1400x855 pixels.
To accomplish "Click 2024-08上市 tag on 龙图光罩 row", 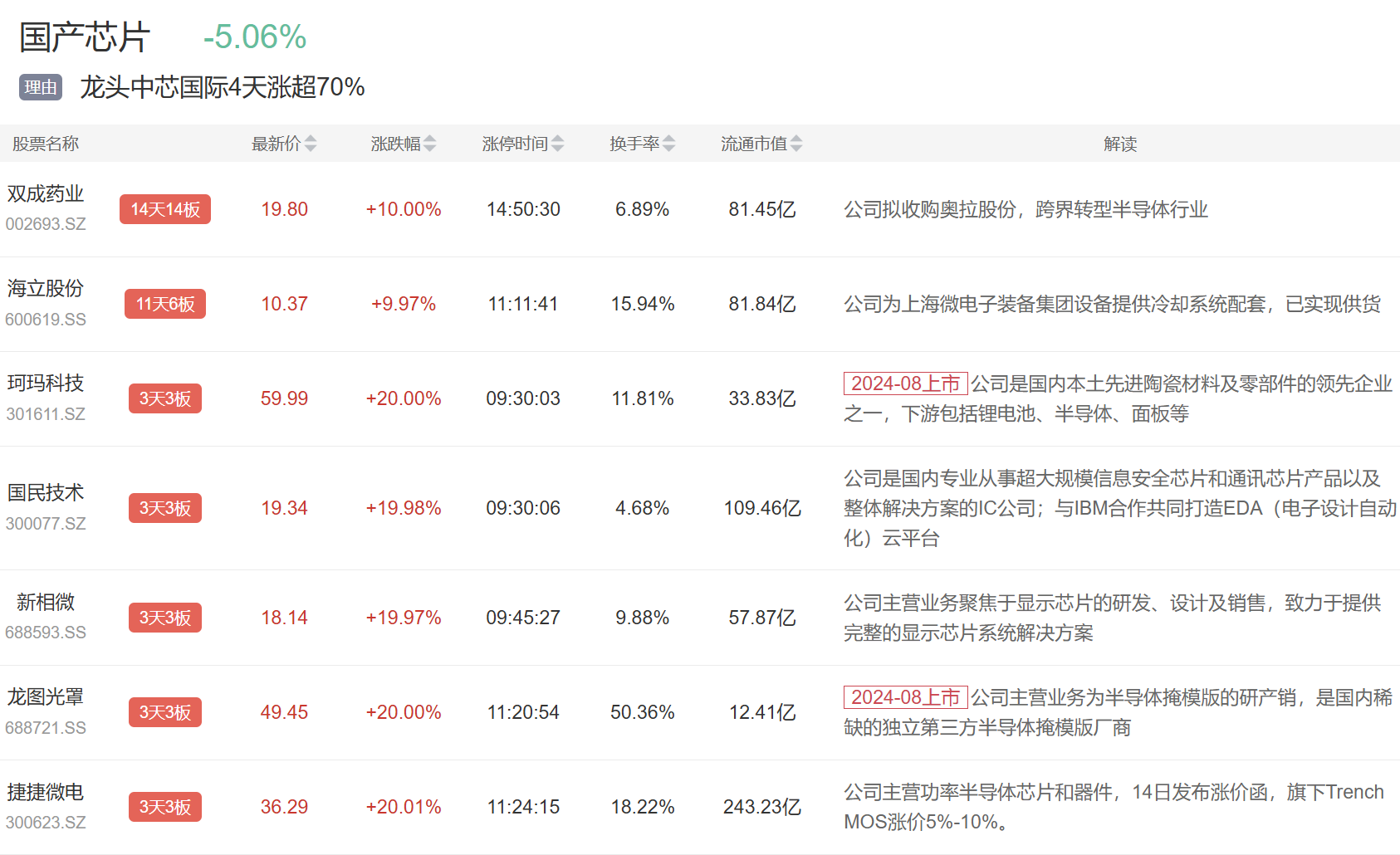I will click(x=905, y=697).
